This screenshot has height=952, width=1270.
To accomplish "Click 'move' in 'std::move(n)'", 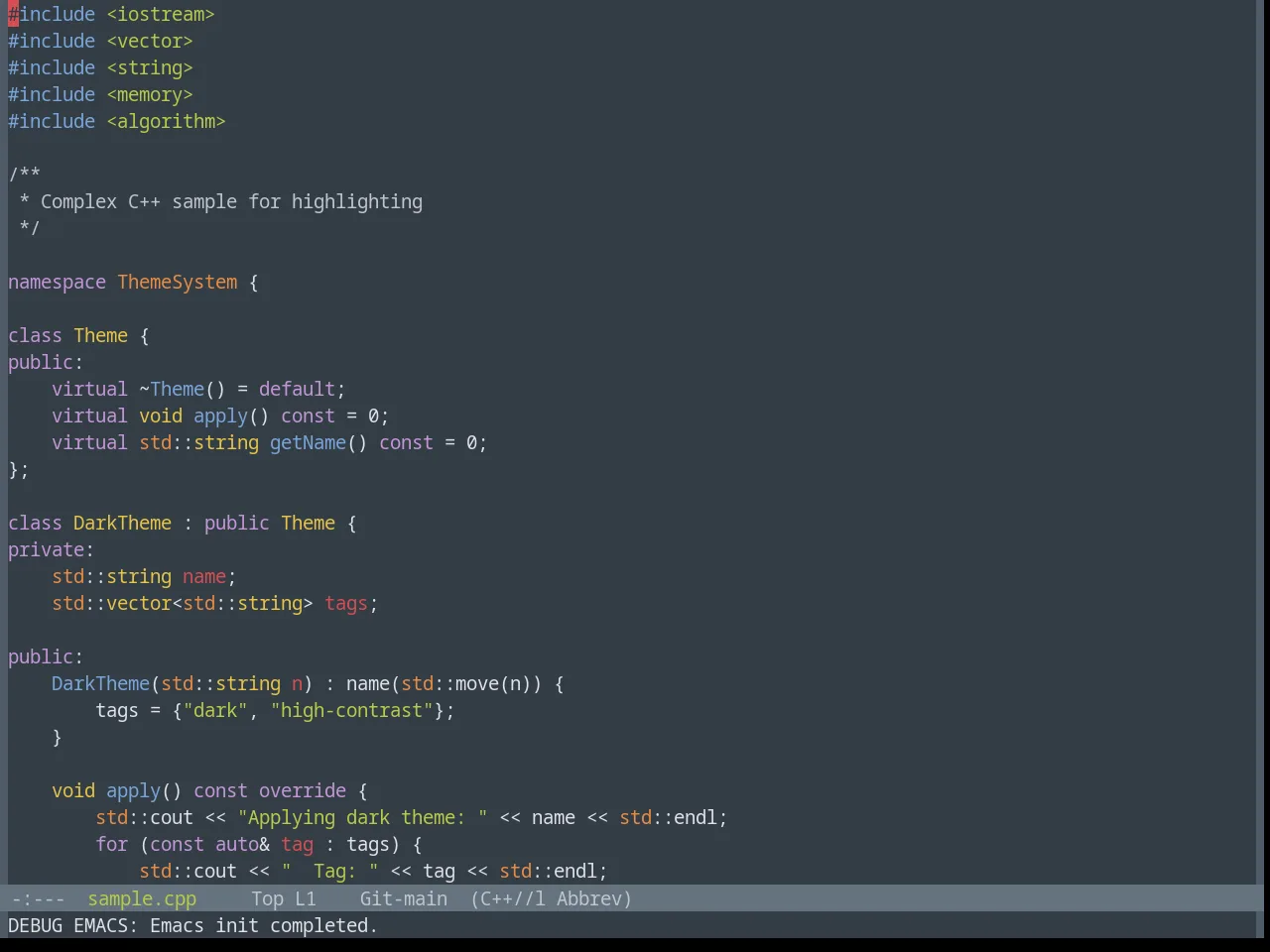I will (x=477, y=683).
